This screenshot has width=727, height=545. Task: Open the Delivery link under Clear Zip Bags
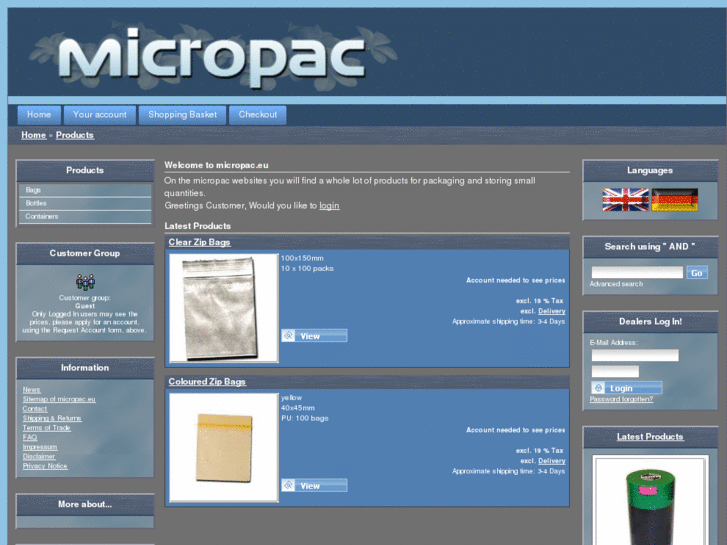[552, 311]
